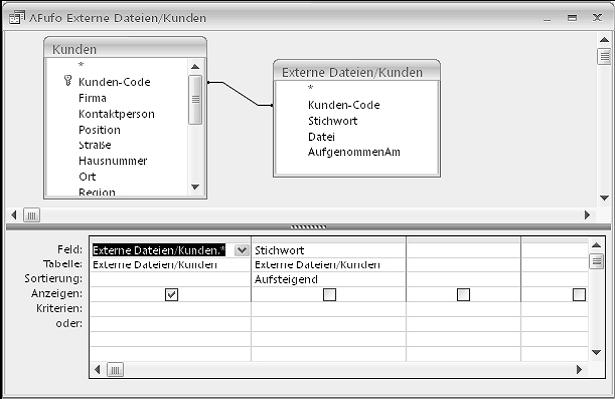
Task: Click the query window icon in title bar
Action: (x=17, y=17)
